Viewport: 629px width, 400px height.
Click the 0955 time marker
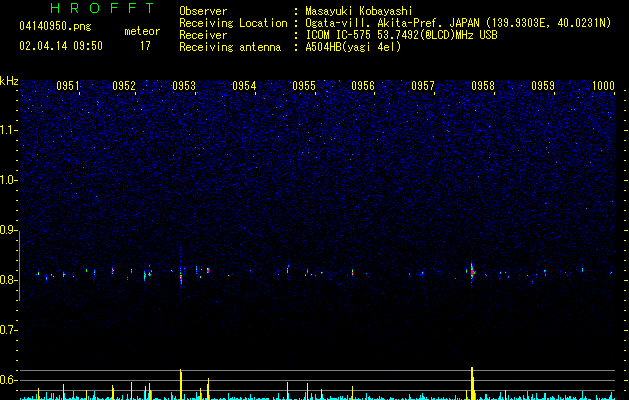304,85
